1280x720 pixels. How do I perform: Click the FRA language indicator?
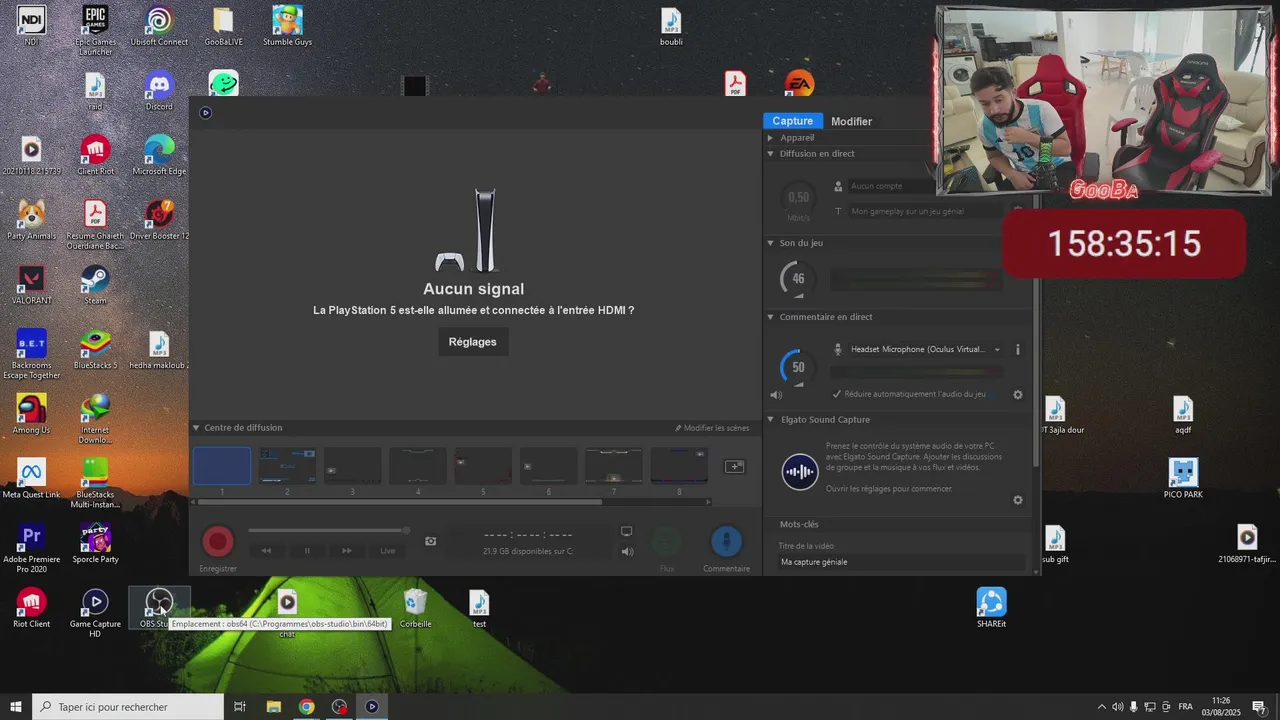point(1185,707)
